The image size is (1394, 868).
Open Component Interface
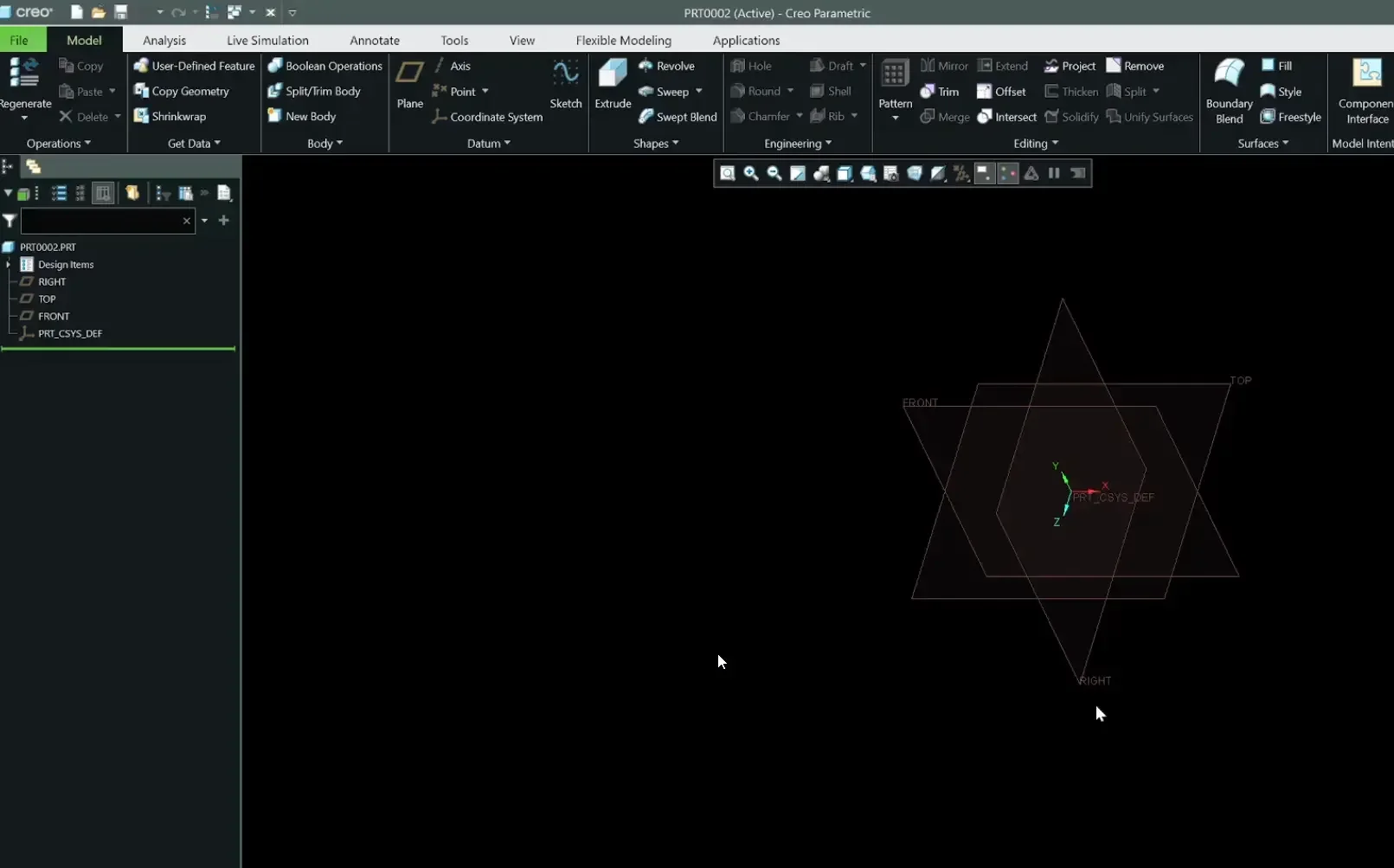coord(1366,91)
